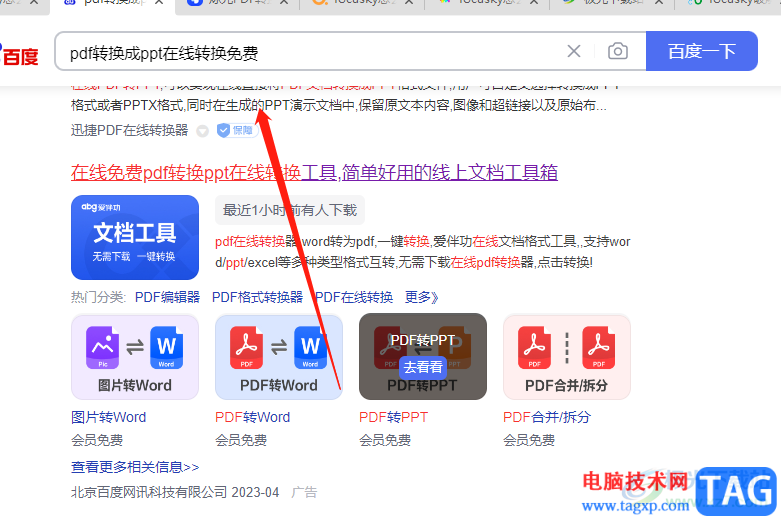Click 去看看 on PDF转PPT card

pyautogui.click(x=423, y=368)
